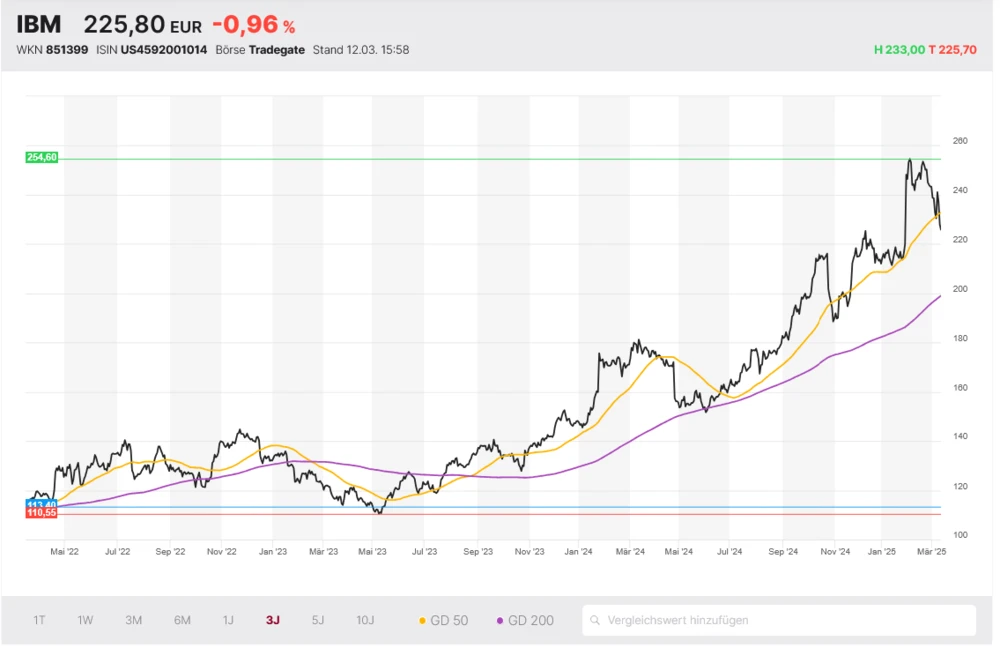Screen dimensions: 1000x648
Task: Click the red 110,55 low marker
Action: (42, 512)
